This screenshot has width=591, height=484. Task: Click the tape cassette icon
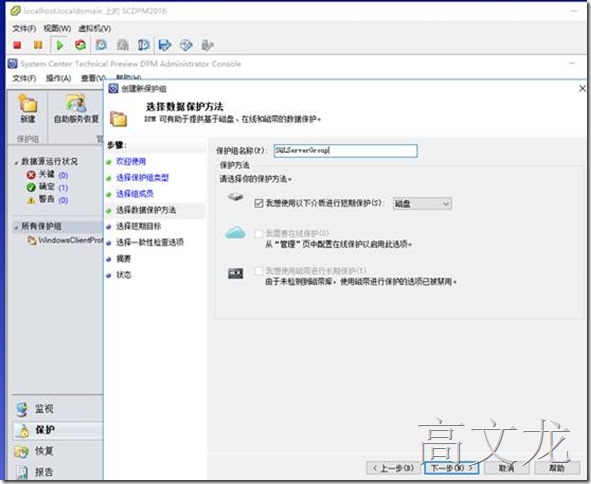236,273
